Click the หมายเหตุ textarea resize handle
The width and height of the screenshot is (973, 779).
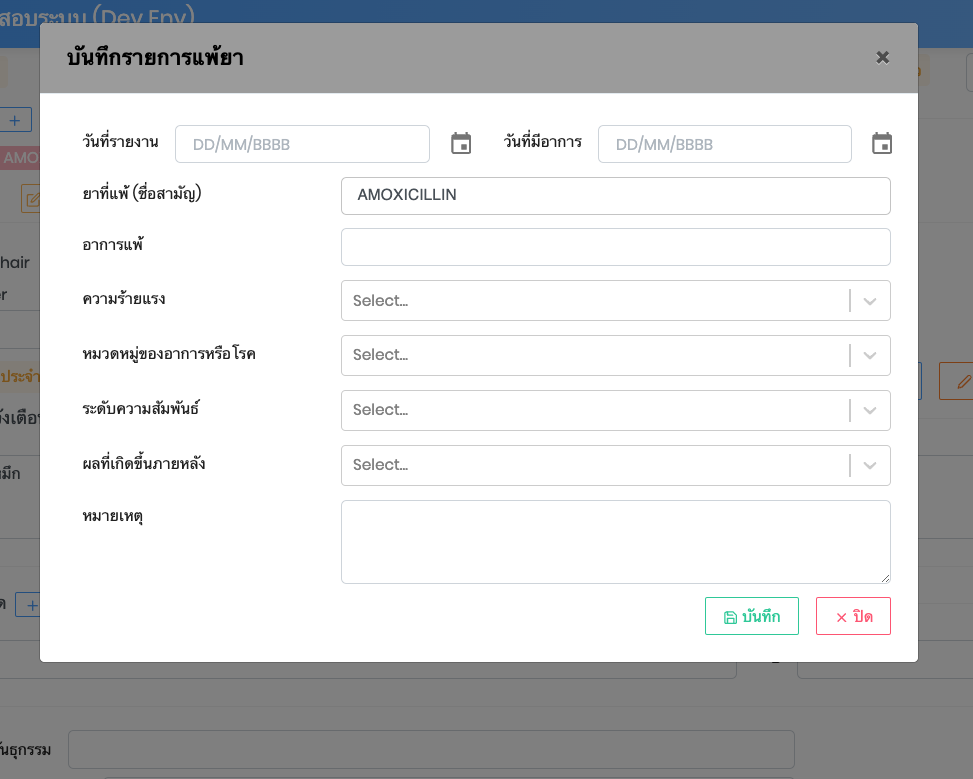click(885, 578)
